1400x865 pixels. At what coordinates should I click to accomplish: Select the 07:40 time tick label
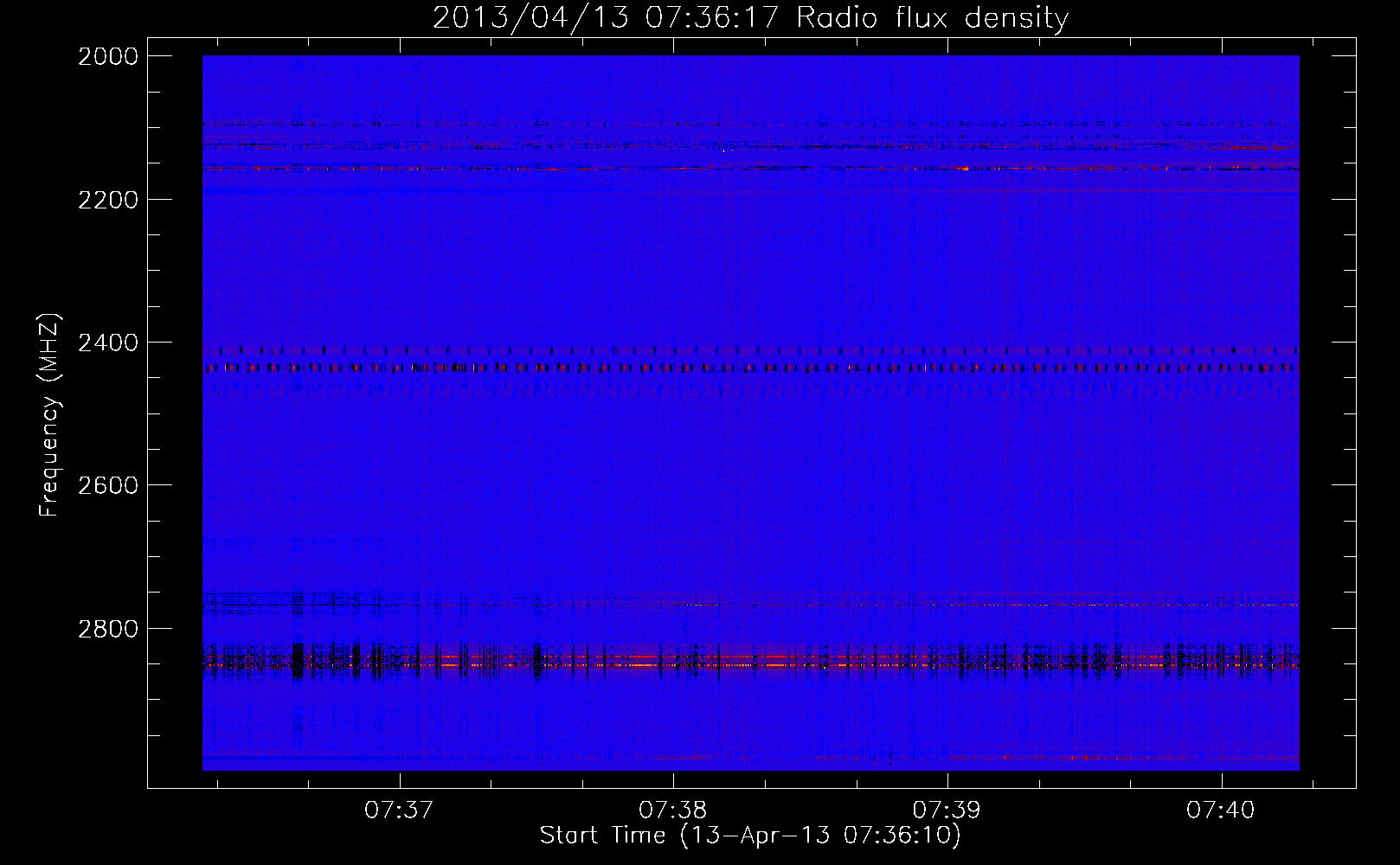[x=1221, y=811]
